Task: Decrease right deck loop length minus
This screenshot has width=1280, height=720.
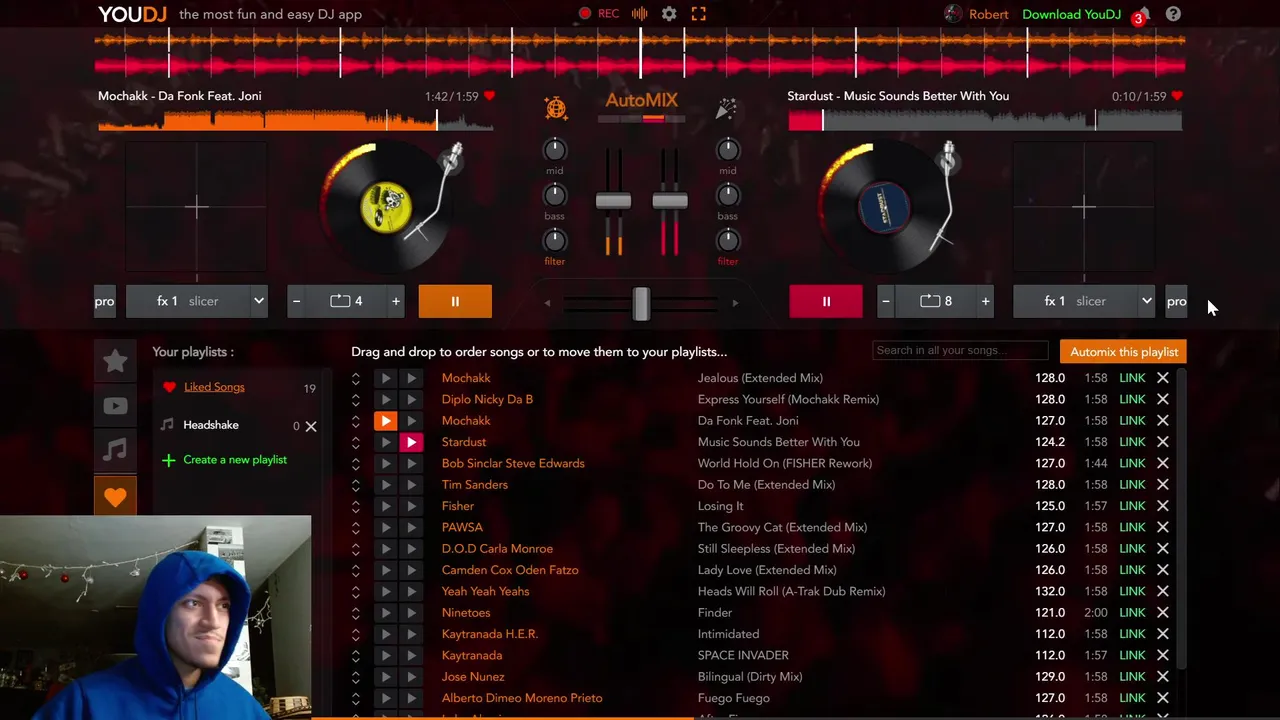Action: coord(885,301)
